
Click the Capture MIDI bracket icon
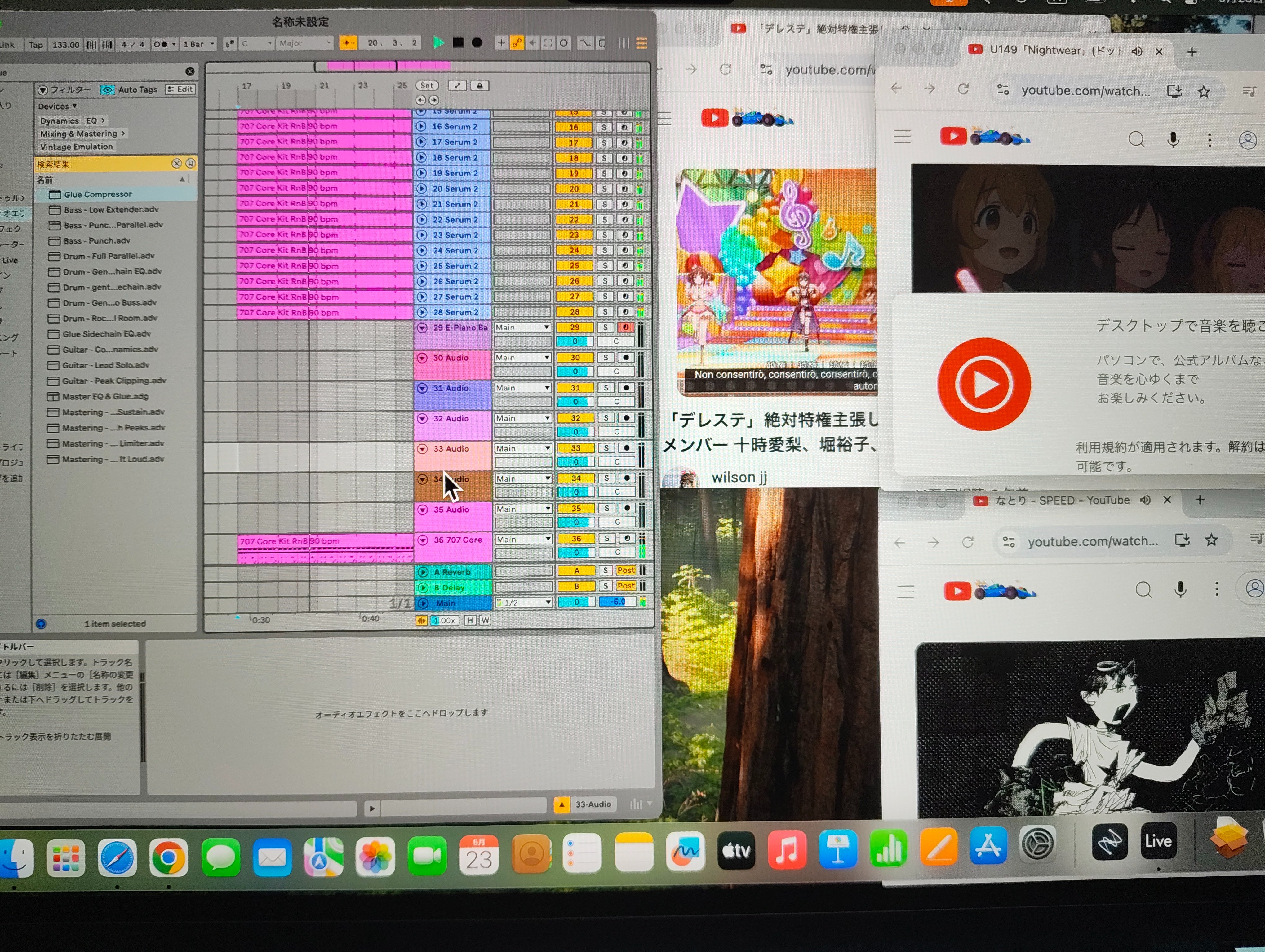548,43
